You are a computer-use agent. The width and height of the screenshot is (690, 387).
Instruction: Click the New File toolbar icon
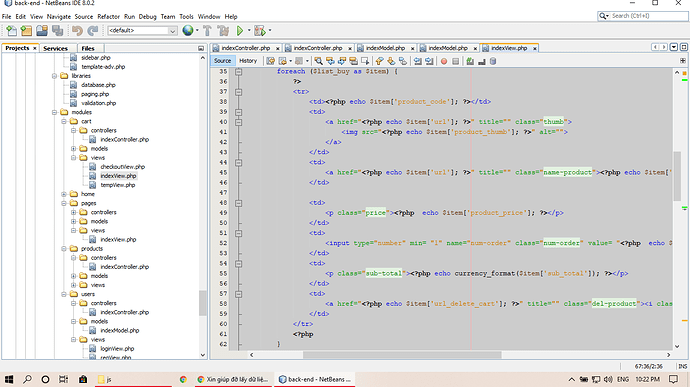(11, 30)
